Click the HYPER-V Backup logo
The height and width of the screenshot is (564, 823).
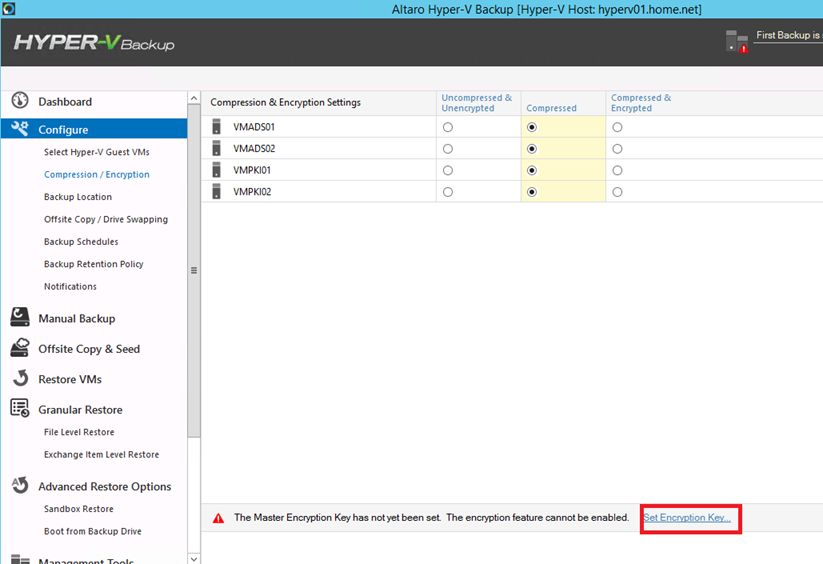(x=94, y=42)
